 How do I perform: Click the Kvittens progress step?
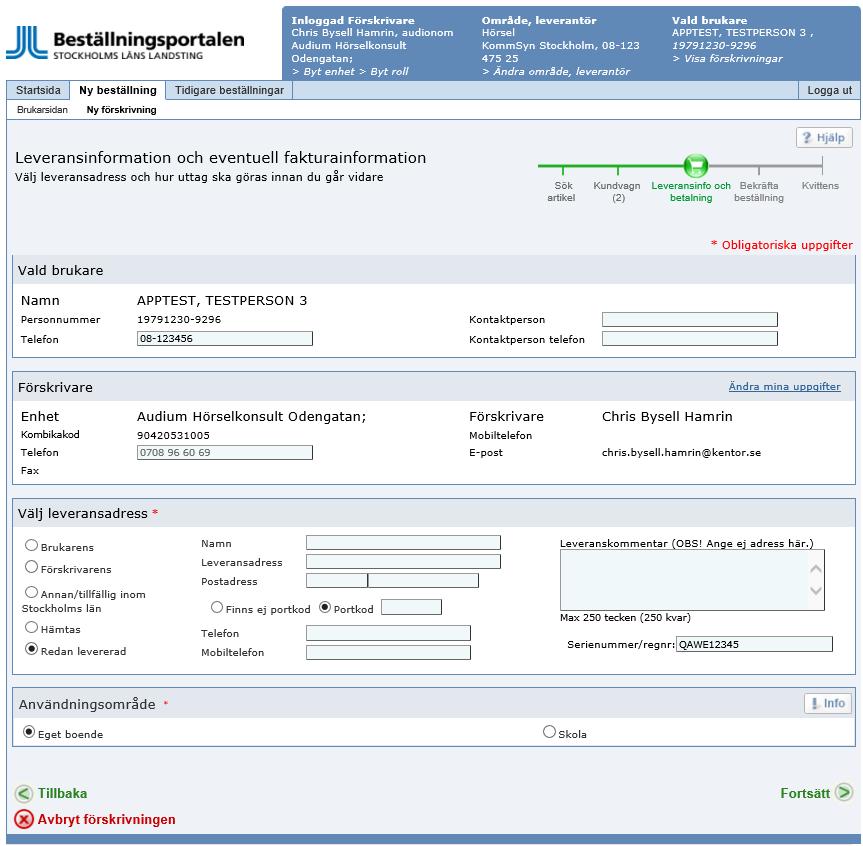click(820, 186)
